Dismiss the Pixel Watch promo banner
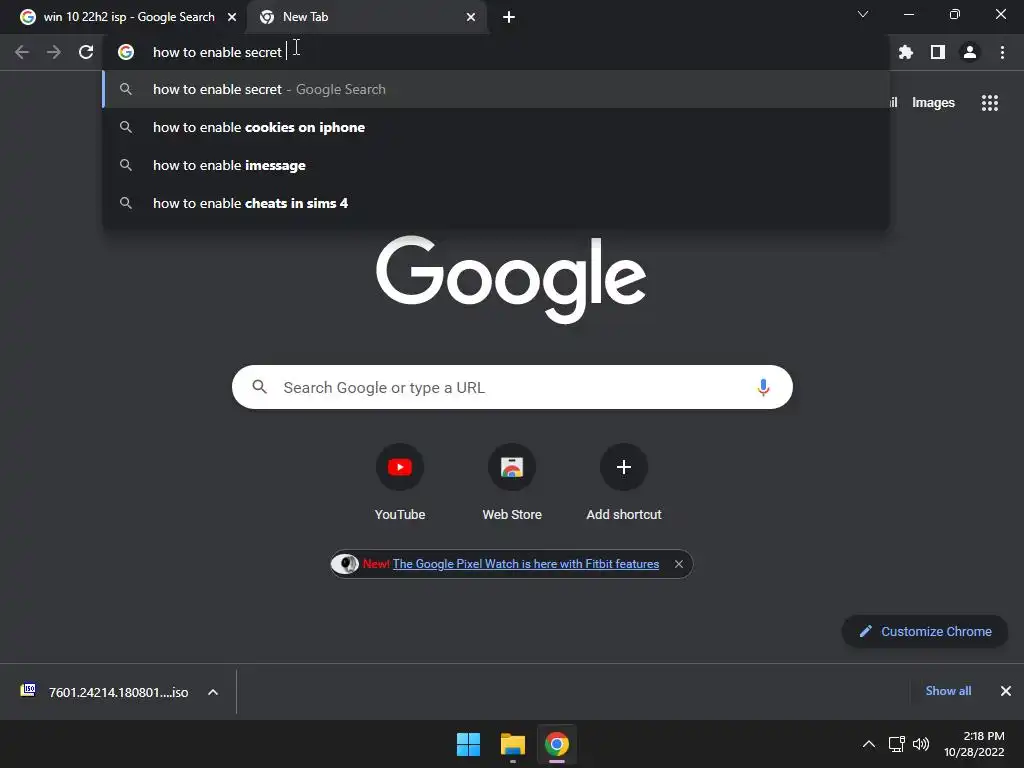This screenshot has width=1024, height=768. (679, 564)
